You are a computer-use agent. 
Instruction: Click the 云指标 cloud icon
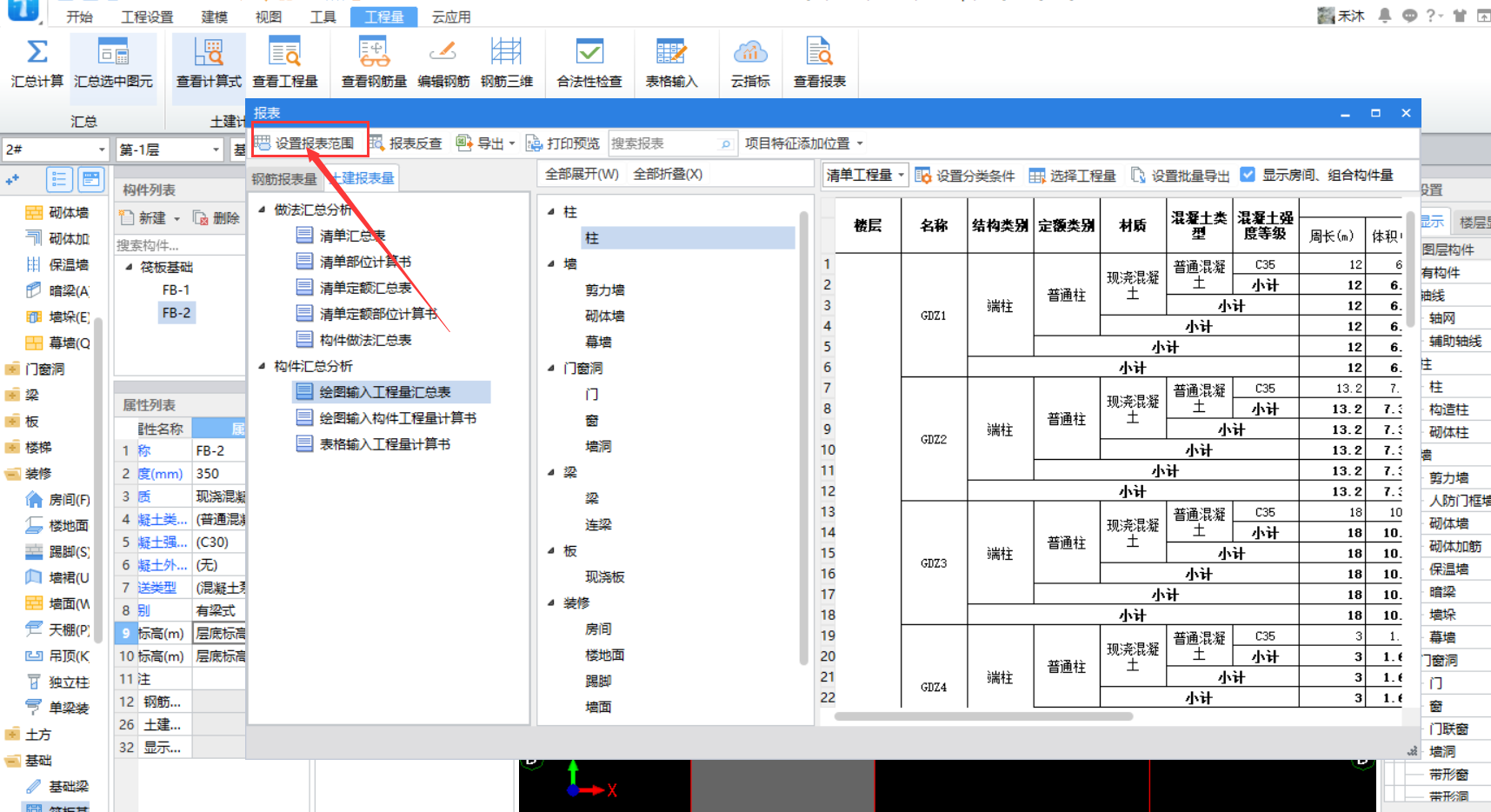[750, 52]
